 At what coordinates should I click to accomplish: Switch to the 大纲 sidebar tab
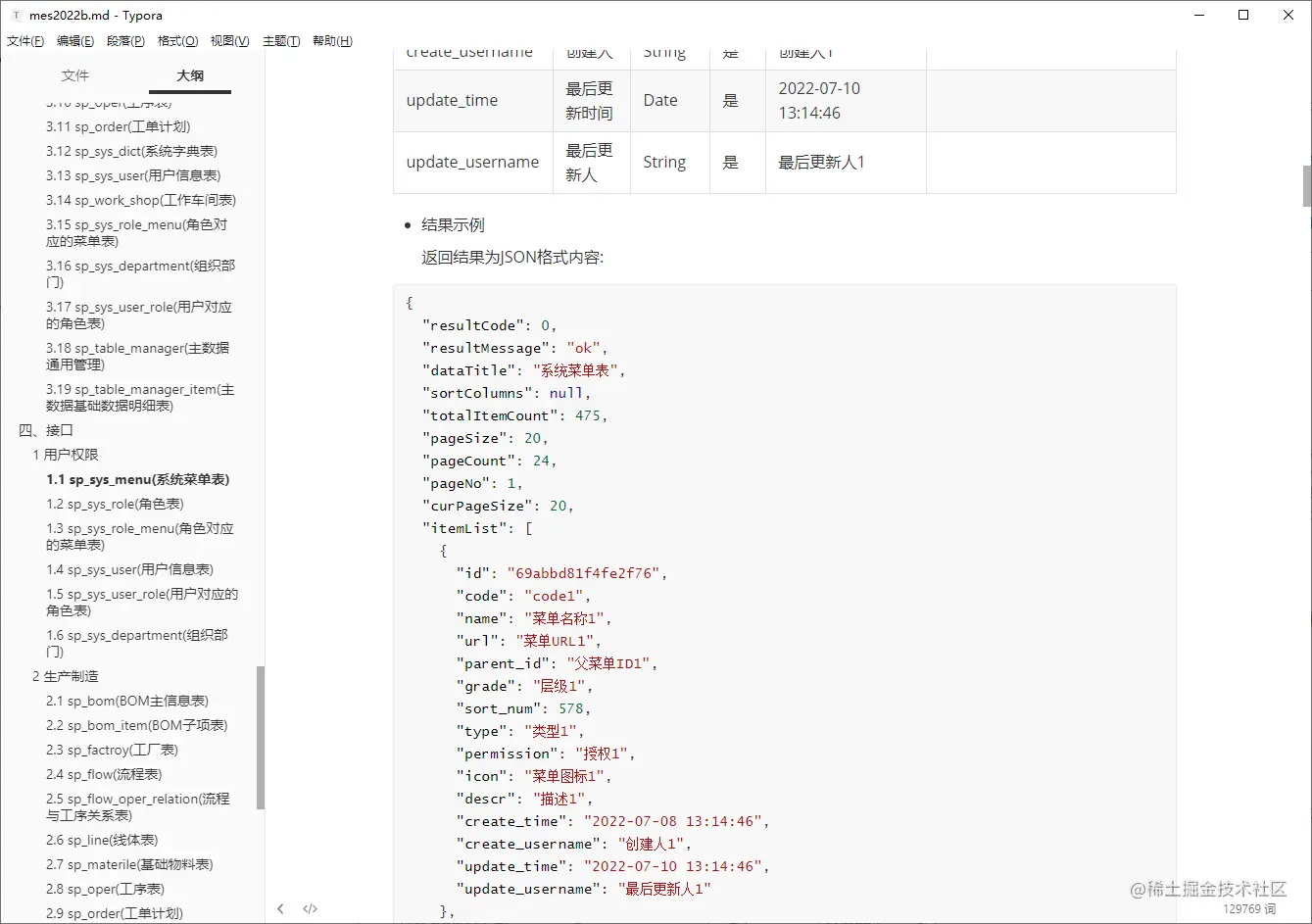(x=190, y=75)
